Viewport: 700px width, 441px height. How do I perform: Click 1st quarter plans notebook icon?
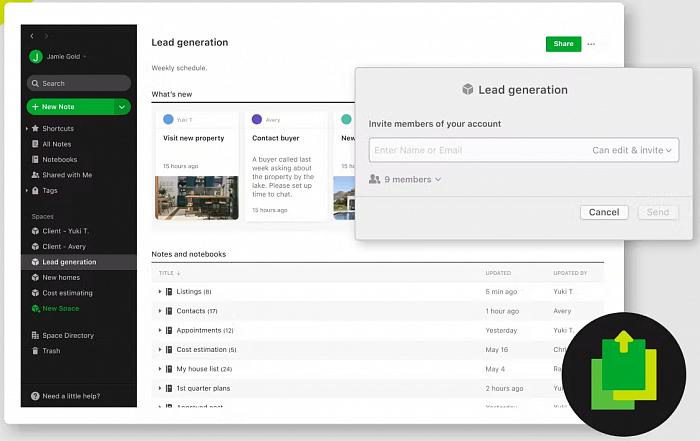pyautogui.click(x=169, y=388)
